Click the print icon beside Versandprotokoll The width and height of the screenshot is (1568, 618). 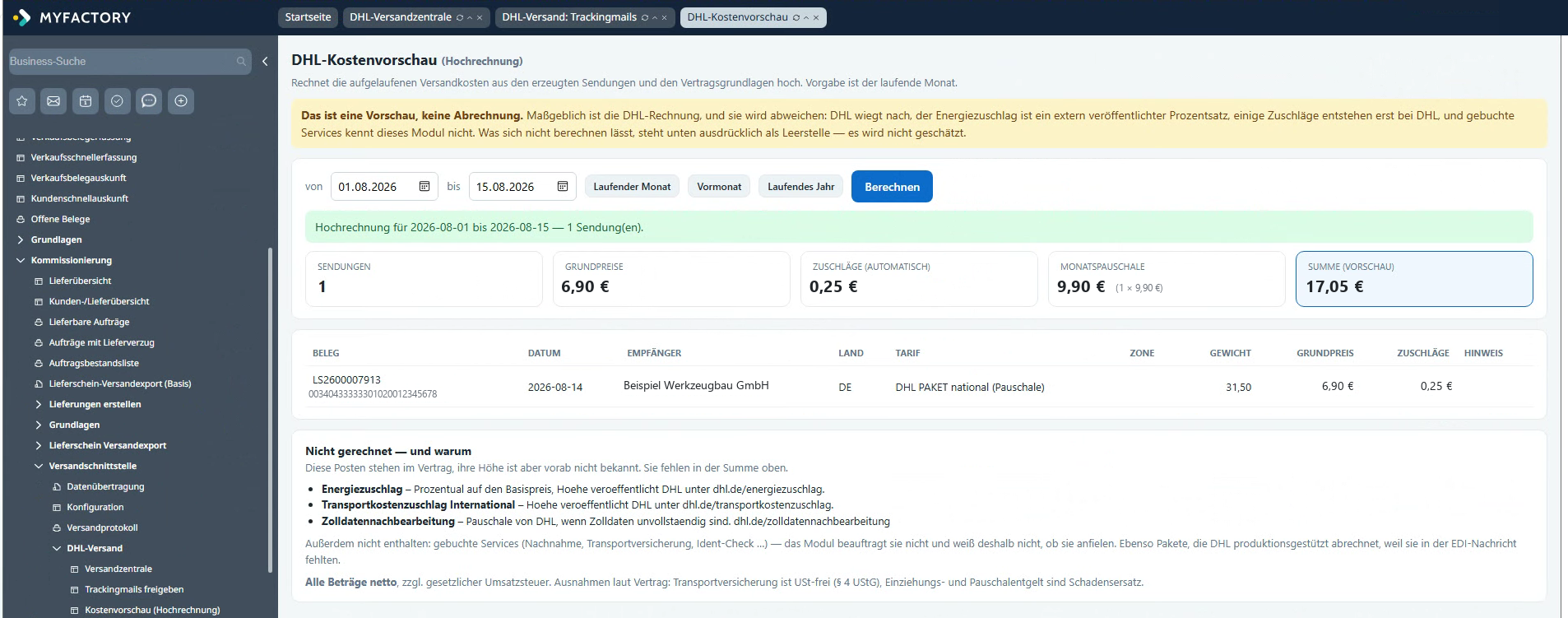(x=57, y=527)
